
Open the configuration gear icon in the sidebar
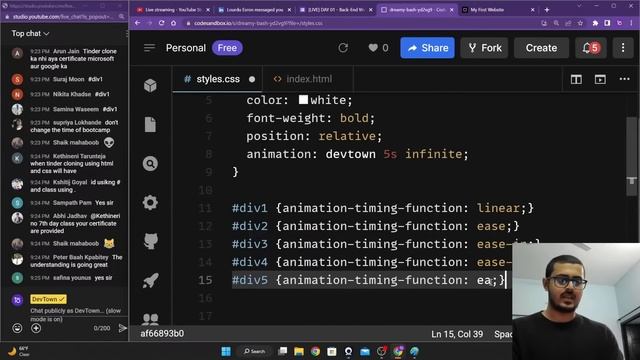[x=150, y=202]
